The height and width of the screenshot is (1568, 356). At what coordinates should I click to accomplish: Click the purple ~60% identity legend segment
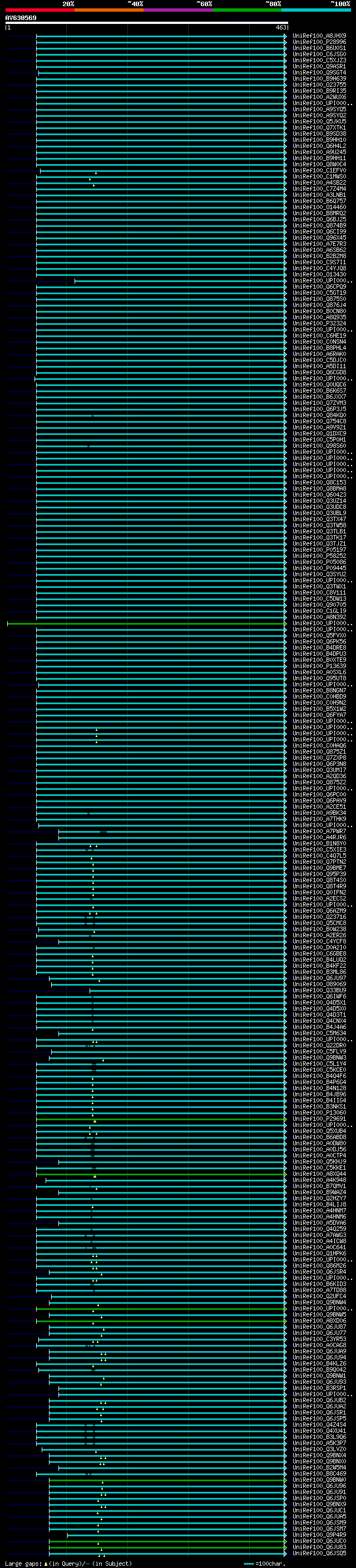click(177, 10)
